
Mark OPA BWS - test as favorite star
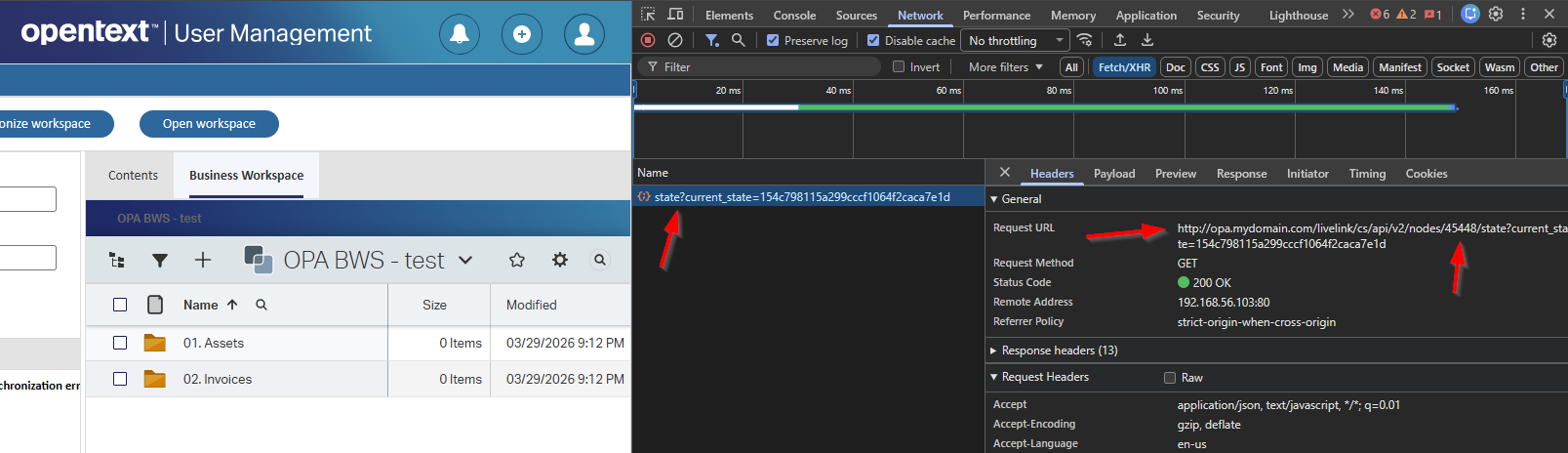pyautogui.click(x=517, y=260)
